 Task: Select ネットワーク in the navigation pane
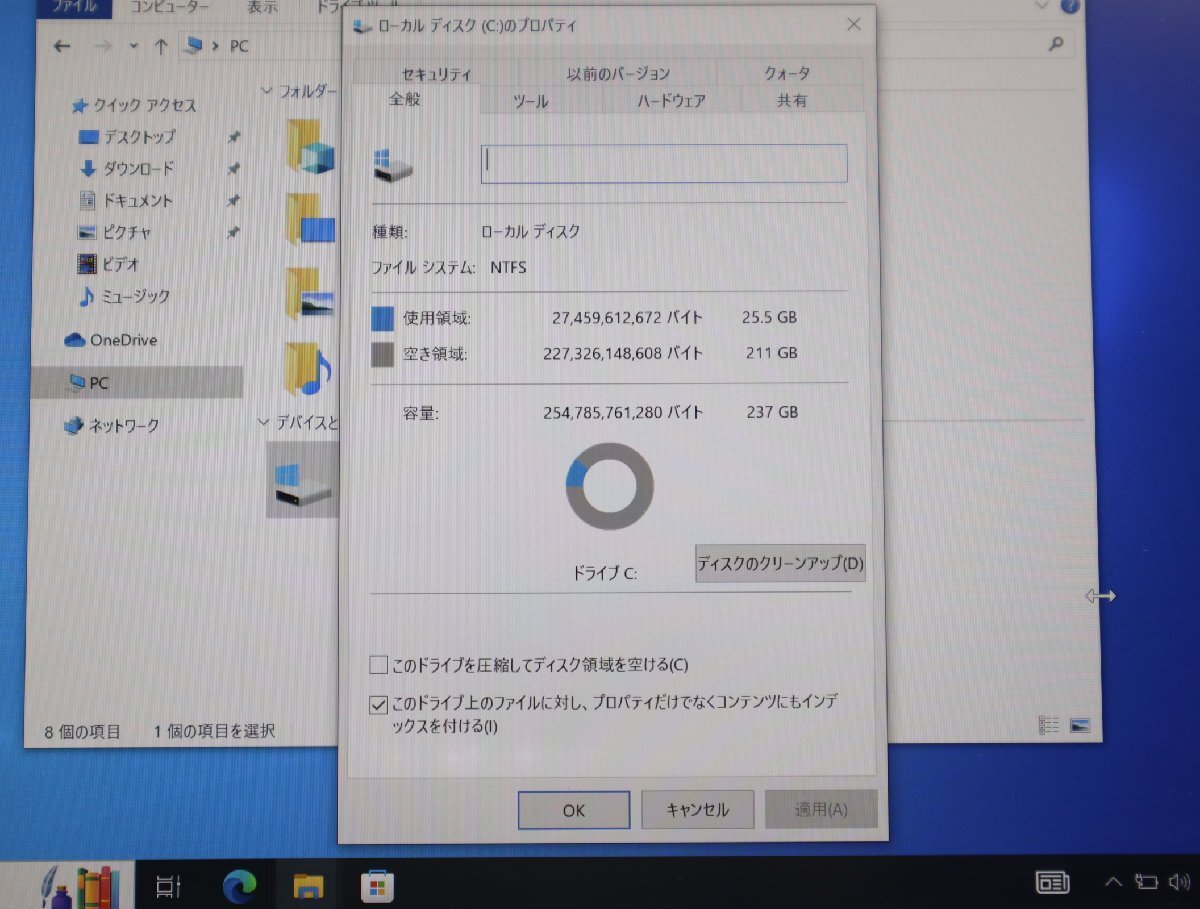coord(120,425)
